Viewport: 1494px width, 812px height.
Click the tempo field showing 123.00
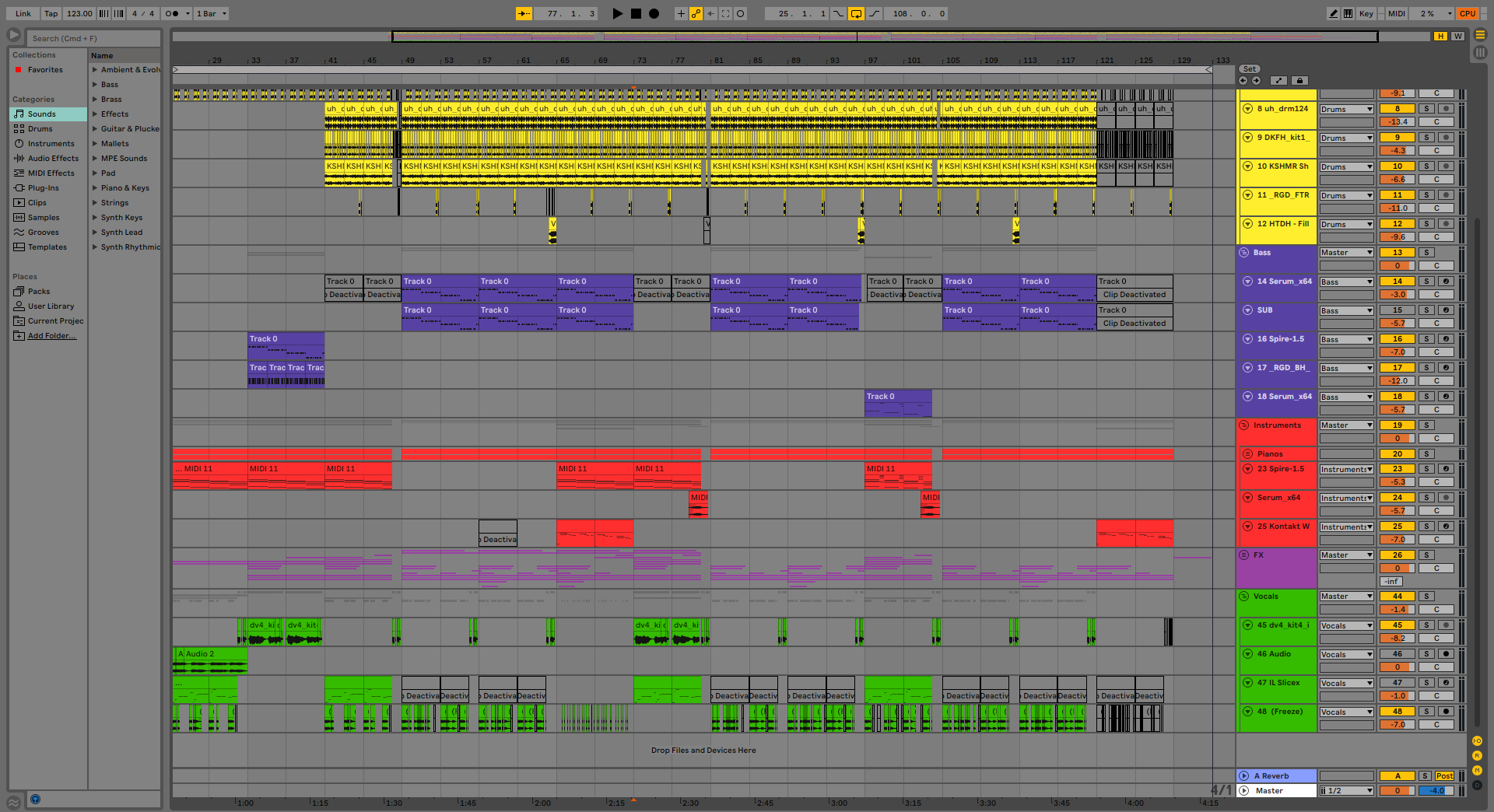tap(79, 13)
